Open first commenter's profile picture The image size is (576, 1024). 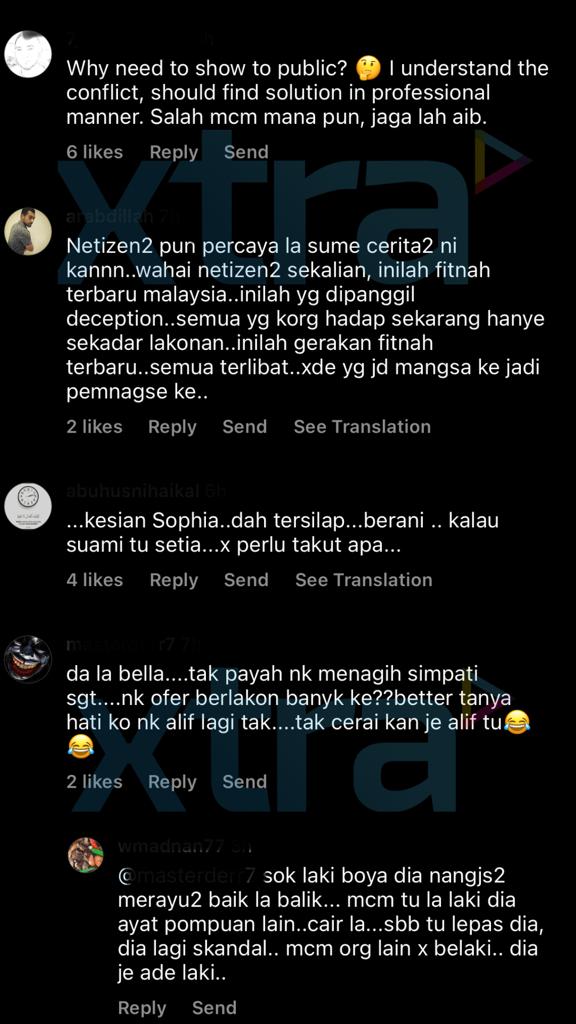(x=28, y=54)
